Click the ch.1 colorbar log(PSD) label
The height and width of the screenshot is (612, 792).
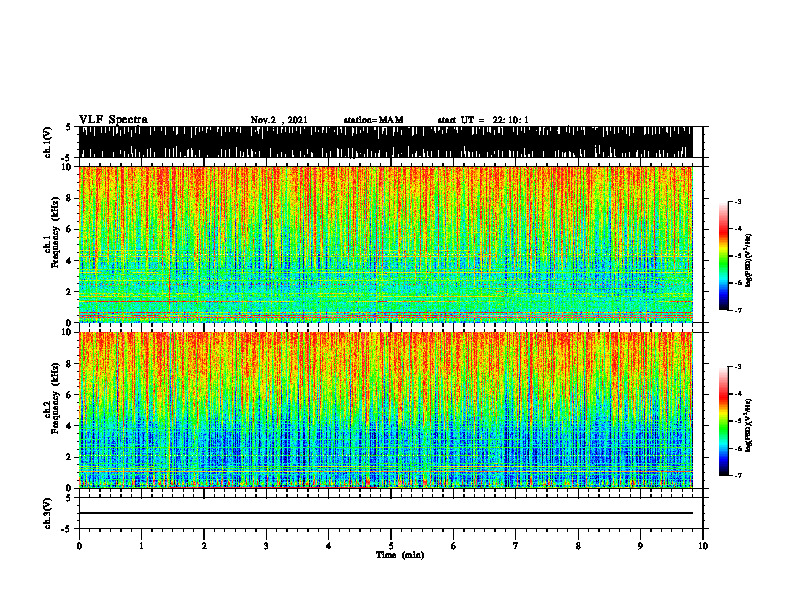coord(748,260)
